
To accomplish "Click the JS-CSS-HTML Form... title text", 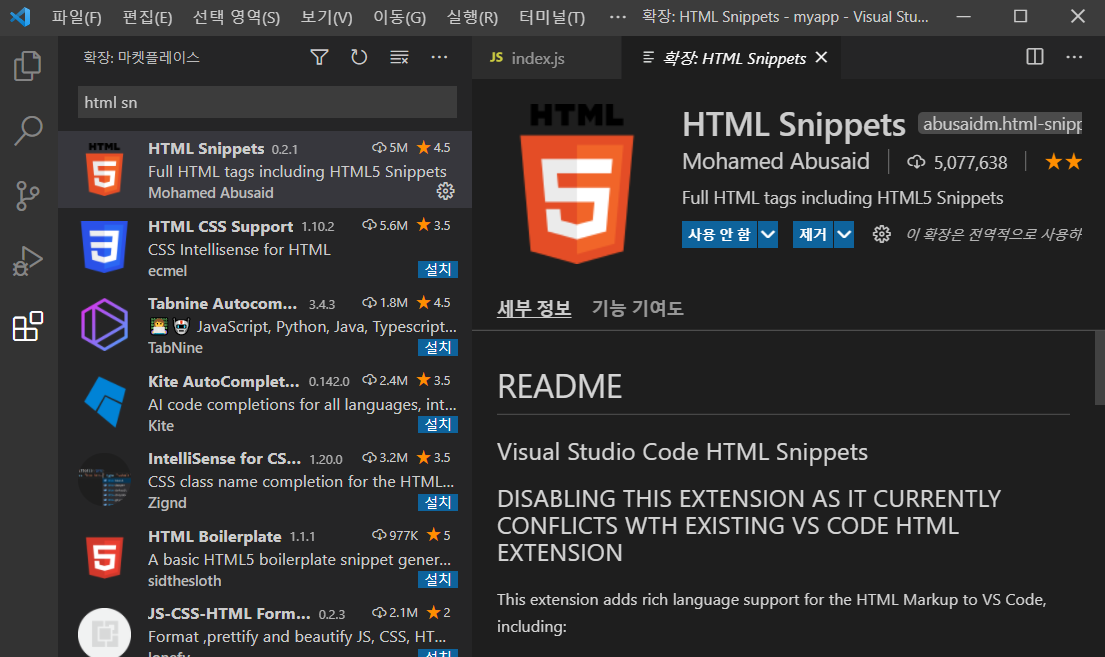I will pyautogui.click(x=229, y=614).
